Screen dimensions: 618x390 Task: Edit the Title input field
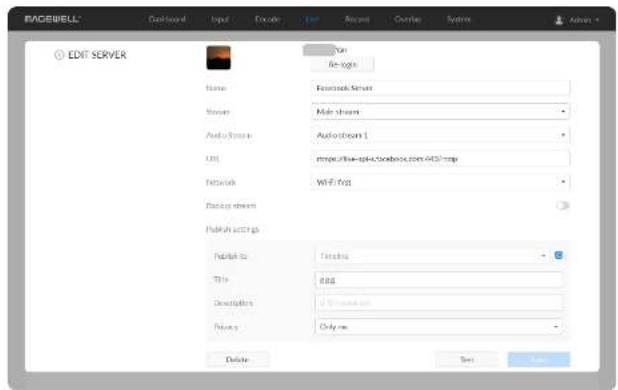pyautogui.click(x=439, y=280)
